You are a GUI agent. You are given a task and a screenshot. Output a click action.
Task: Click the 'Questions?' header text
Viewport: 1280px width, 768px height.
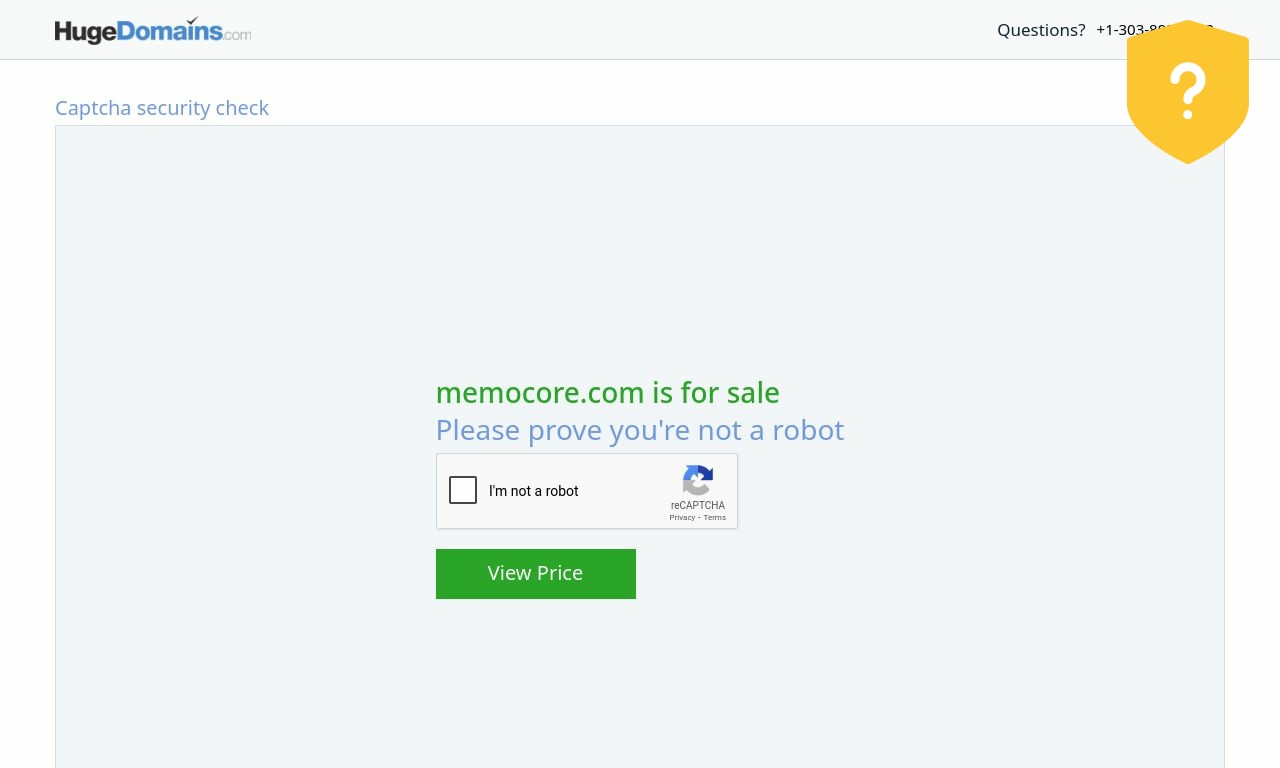[x=1041, y=30]
